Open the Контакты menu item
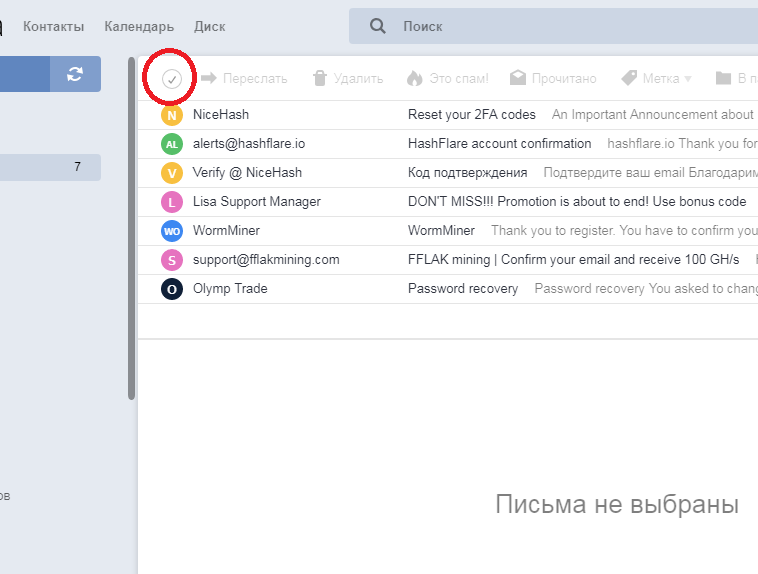 53,27
